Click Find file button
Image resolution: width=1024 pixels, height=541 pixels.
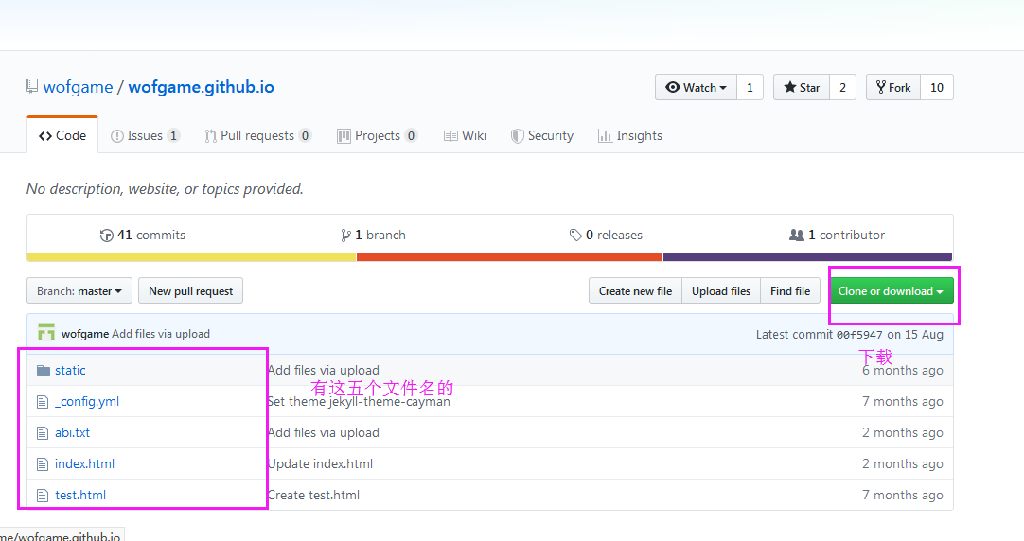coord(790,291)
